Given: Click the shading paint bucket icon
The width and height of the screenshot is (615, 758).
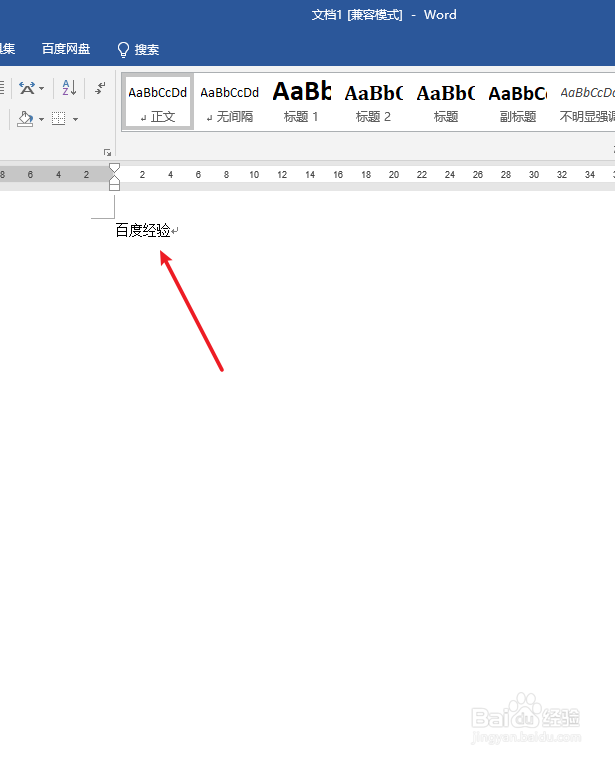Looking at the screenshot, I should 25,118.
